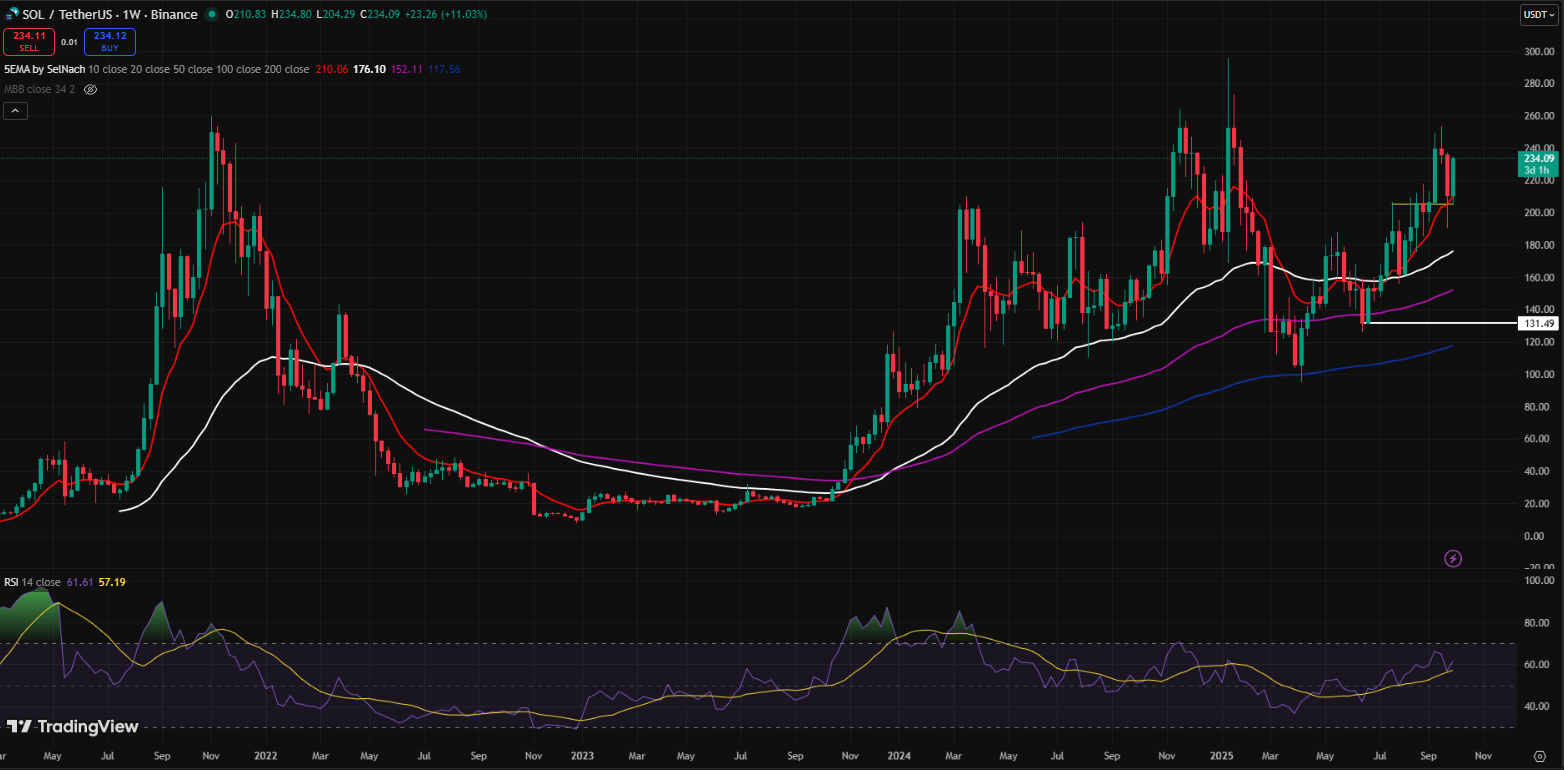Open chart settings hexagon gear icon
This screenshot has width=1564, height=770.
coord(1539,756)
